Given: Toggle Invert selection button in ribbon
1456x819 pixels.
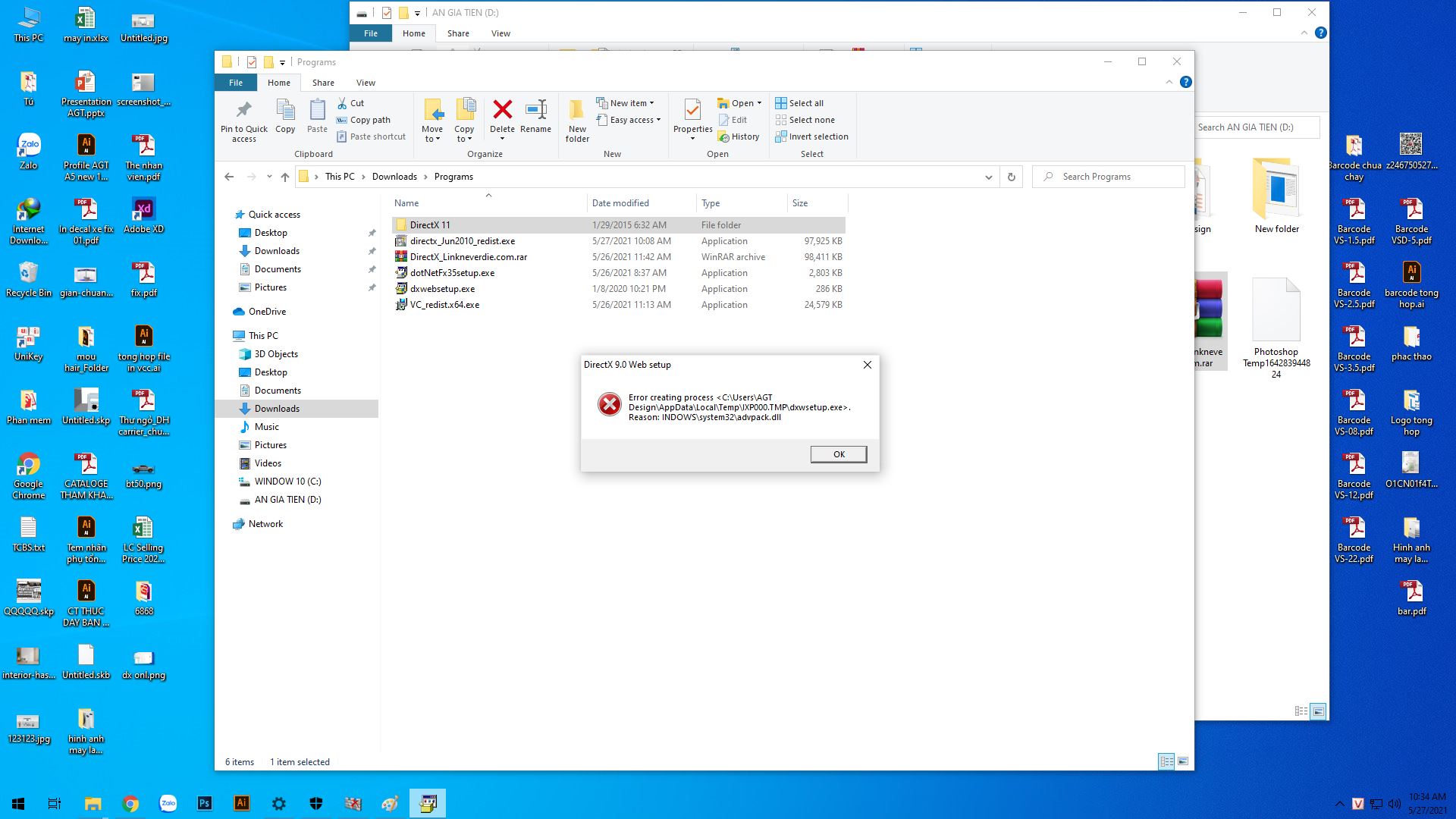Looking at the screenshot, I should tap(812, 136).
